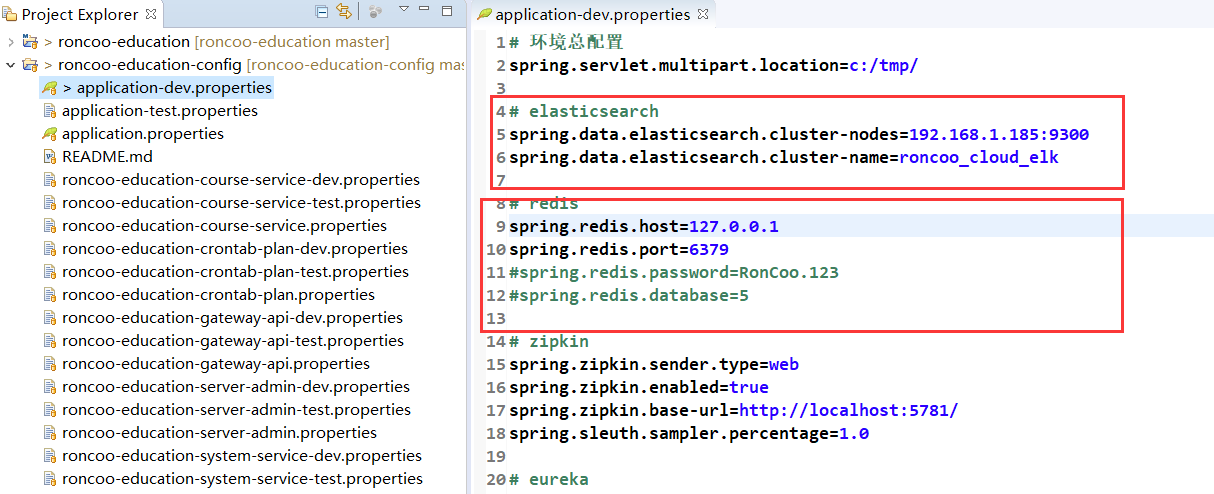
Task: Click the roncoo-education-config project folder icon
Action: tap(30, 65)
